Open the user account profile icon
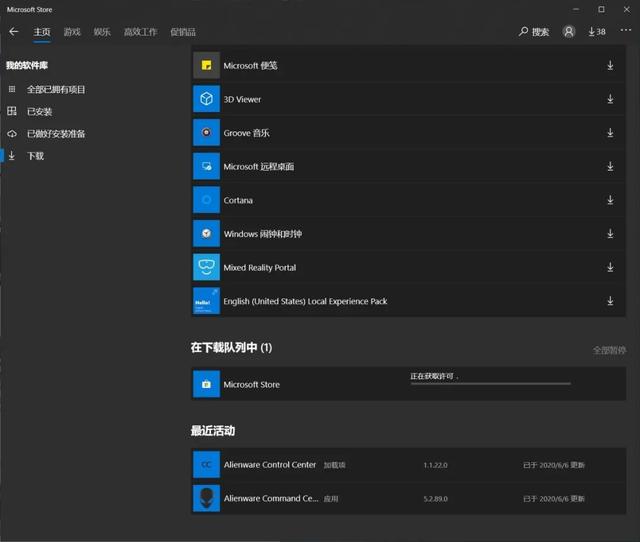The height and width of the screenshot is (542, 640). 569,31
